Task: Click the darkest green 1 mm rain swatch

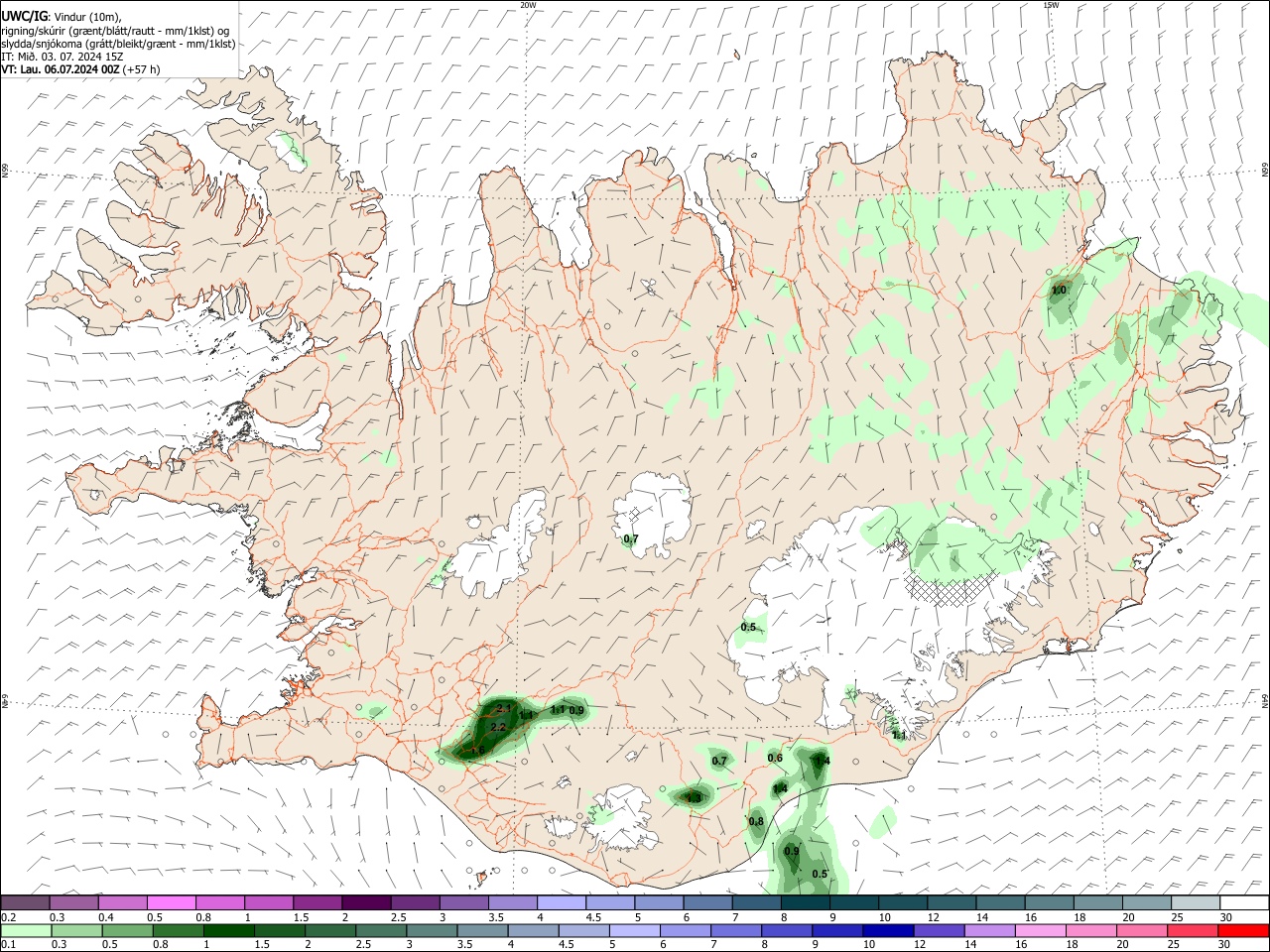Action: coord(227,931)
